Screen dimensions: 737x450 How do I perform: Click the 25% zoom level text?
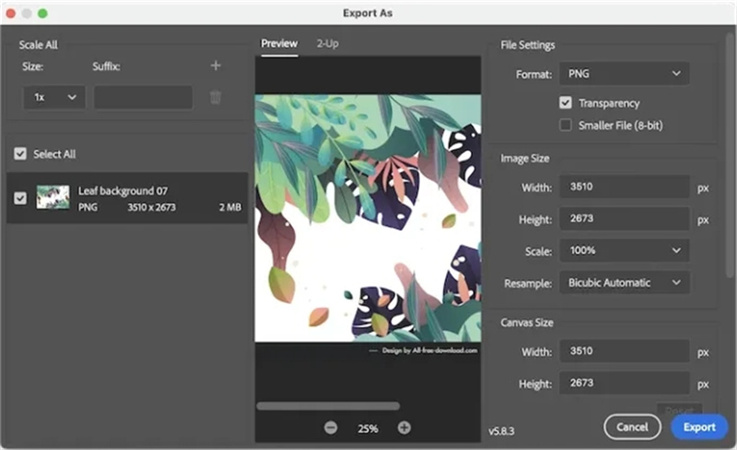(x=368, y=428)
